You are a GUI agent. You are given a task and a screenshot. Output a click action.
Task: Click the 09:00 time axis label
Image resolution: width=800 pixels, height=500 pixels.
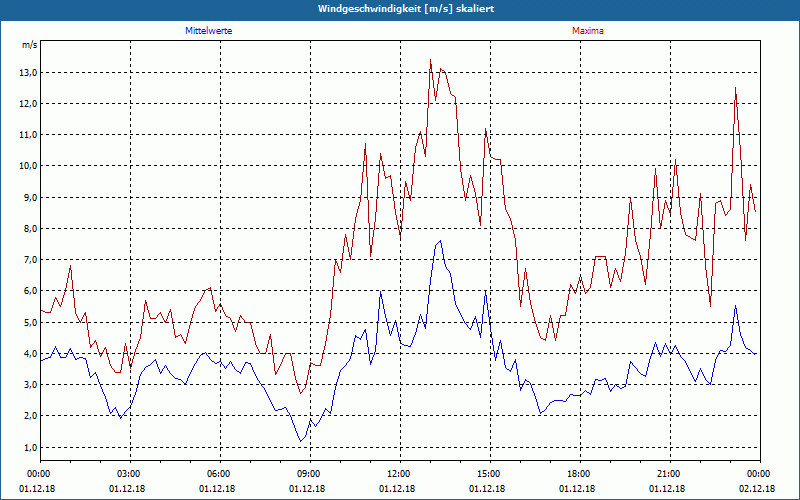(310, 474)
